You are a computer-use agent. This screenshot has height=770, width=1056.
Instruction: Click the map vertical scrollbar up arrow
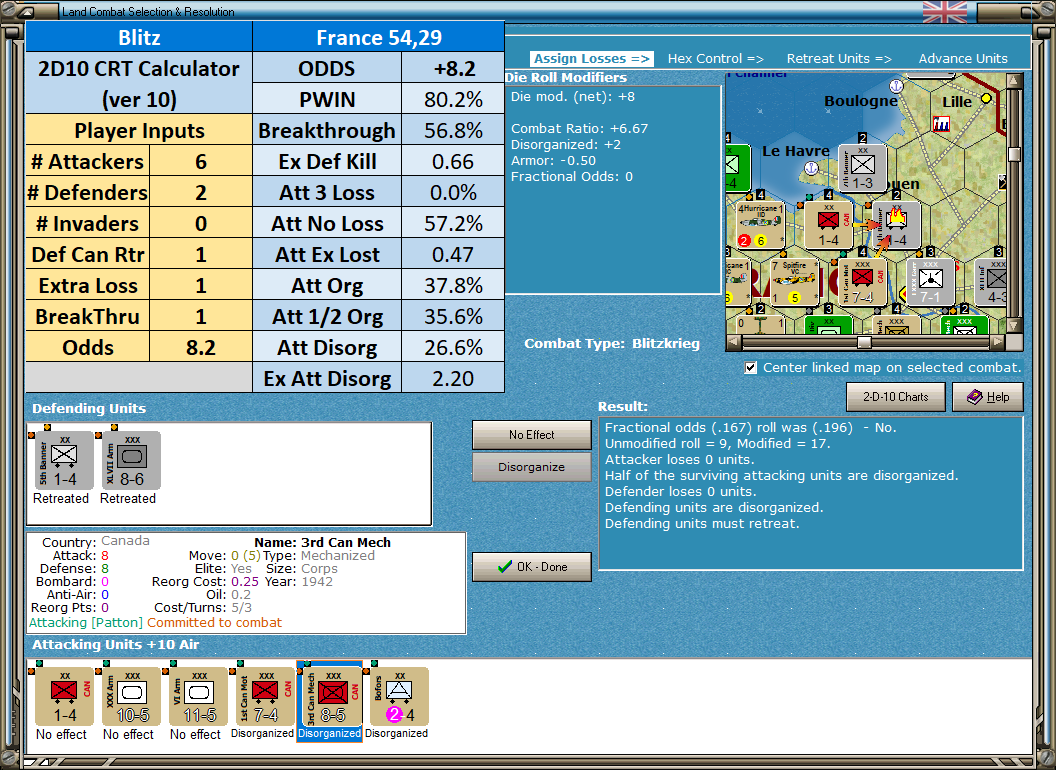point(1013,81)
